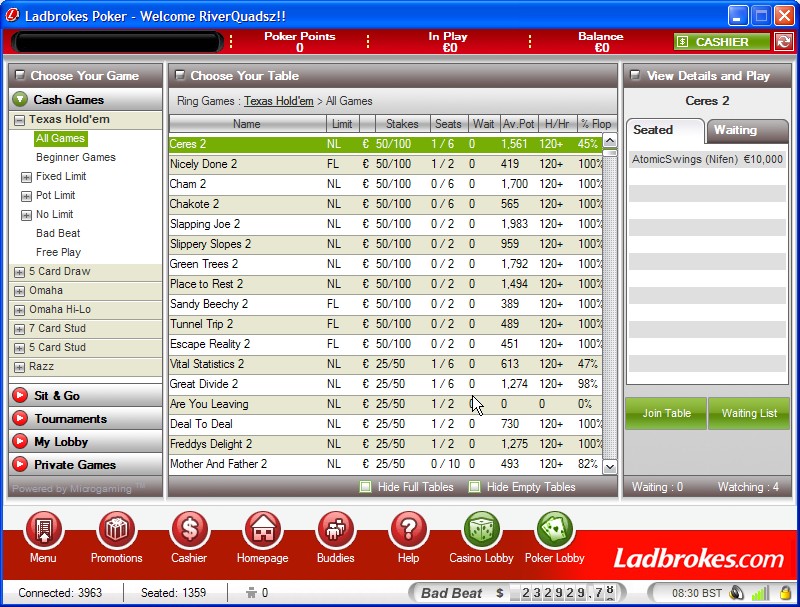
Task: Sort table list by Av.Pot column
Action: coord(518,123)
